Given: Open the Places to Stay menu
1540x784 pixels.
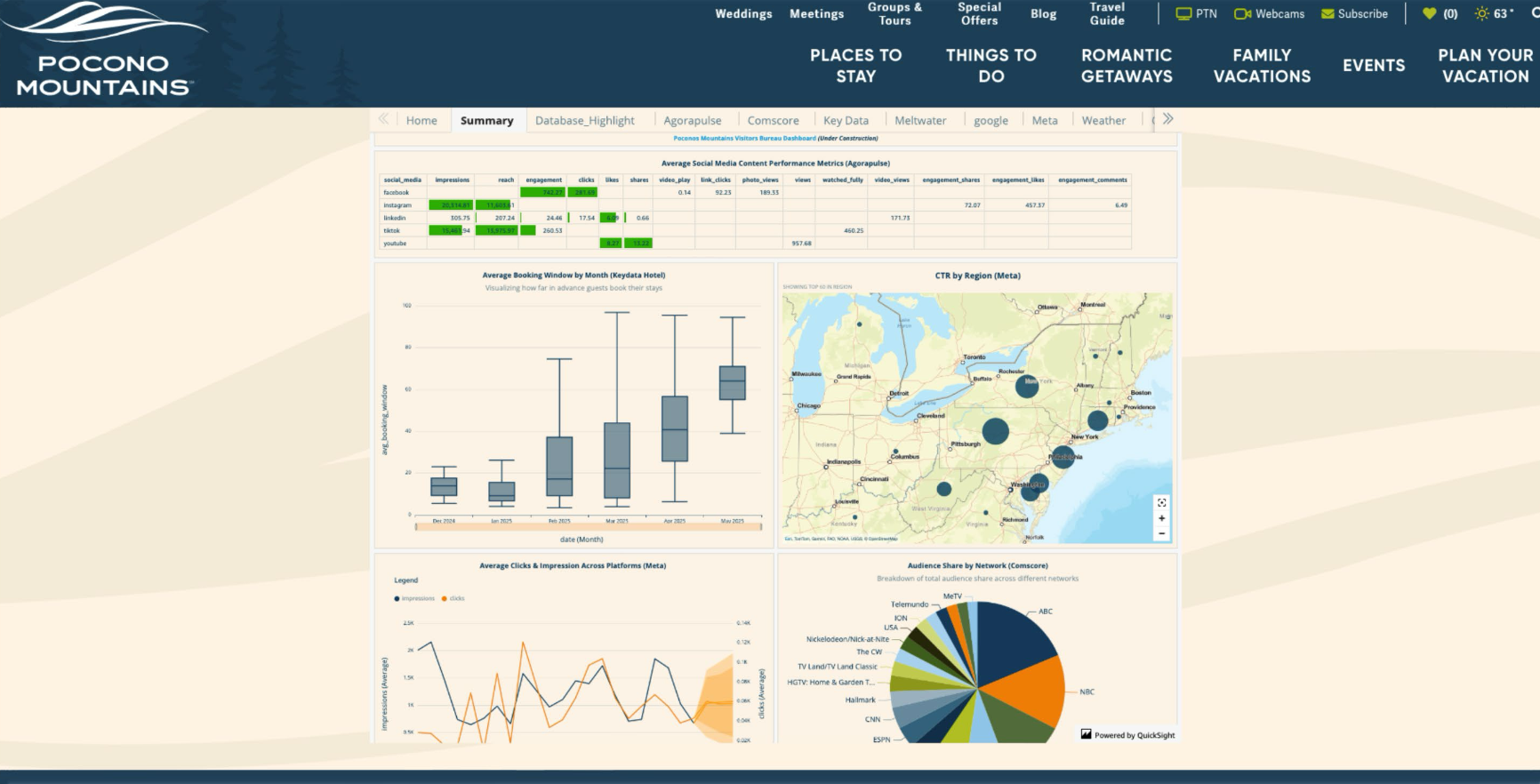Looking at the screenshot, I should pos(855,66).
